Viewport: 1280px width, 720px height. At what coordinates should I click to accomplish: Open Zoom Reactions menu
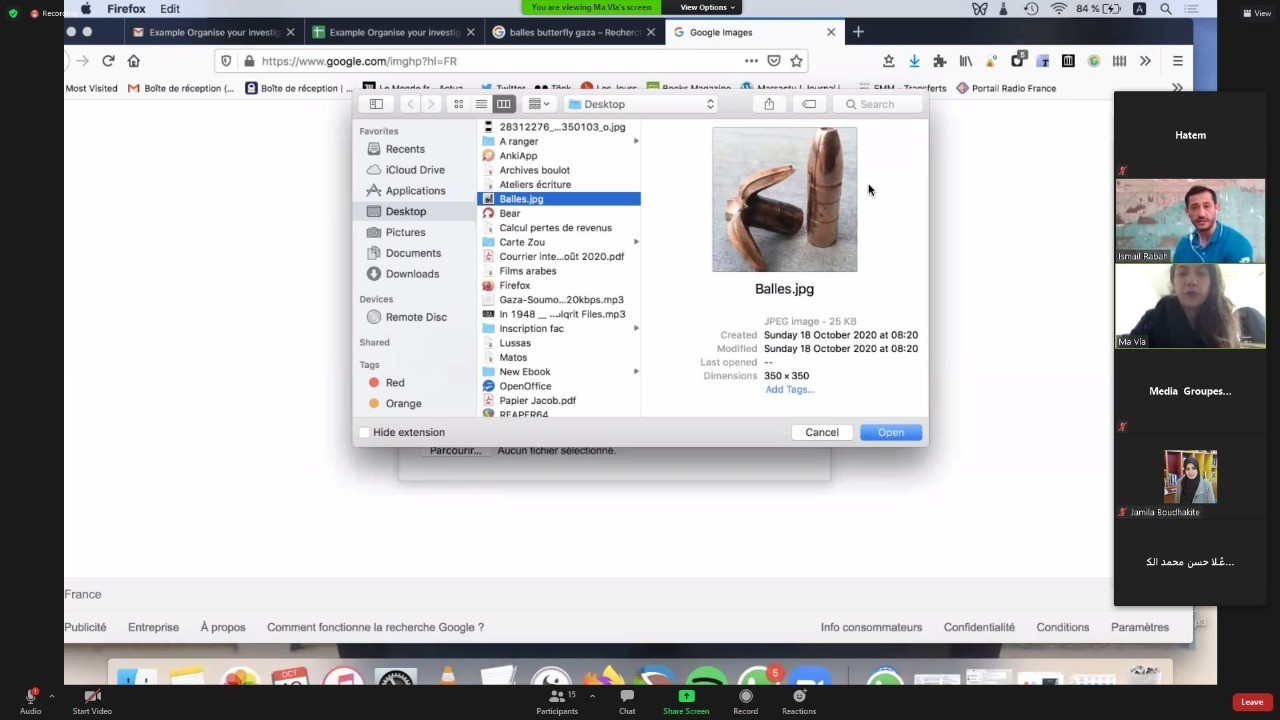click(x=799, y=701)
